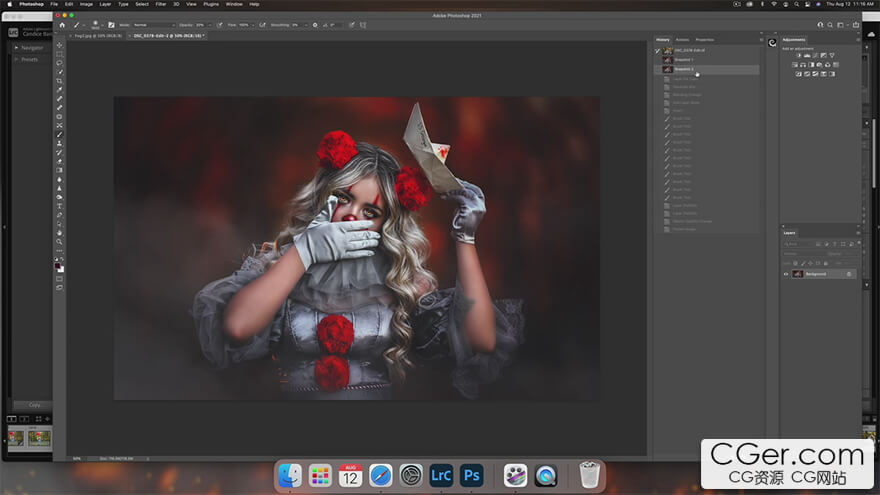This screenshot has width=880, height=495.
Task: Open the Image menu
Action: coord(86,4)
